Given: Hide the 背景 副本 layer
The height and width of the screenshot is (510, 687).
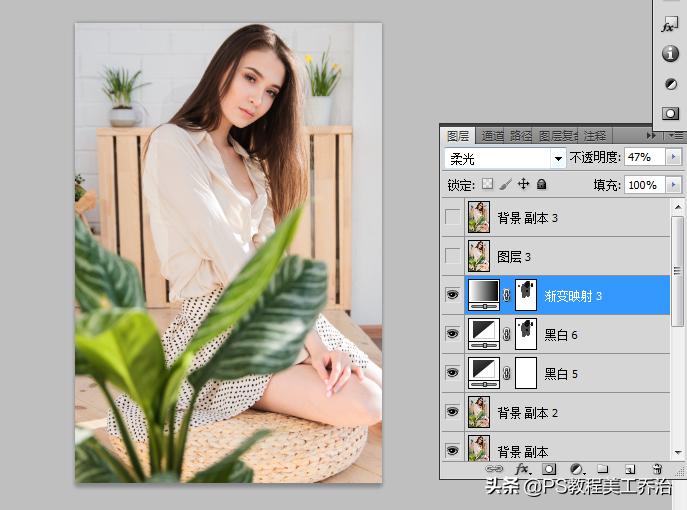Looking at the screenshot, I should click(453, 450).
